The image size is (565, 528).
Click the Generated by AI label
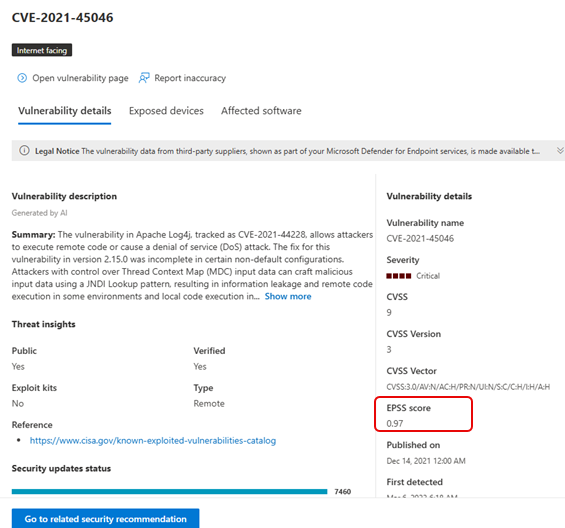tap(40, 213)
